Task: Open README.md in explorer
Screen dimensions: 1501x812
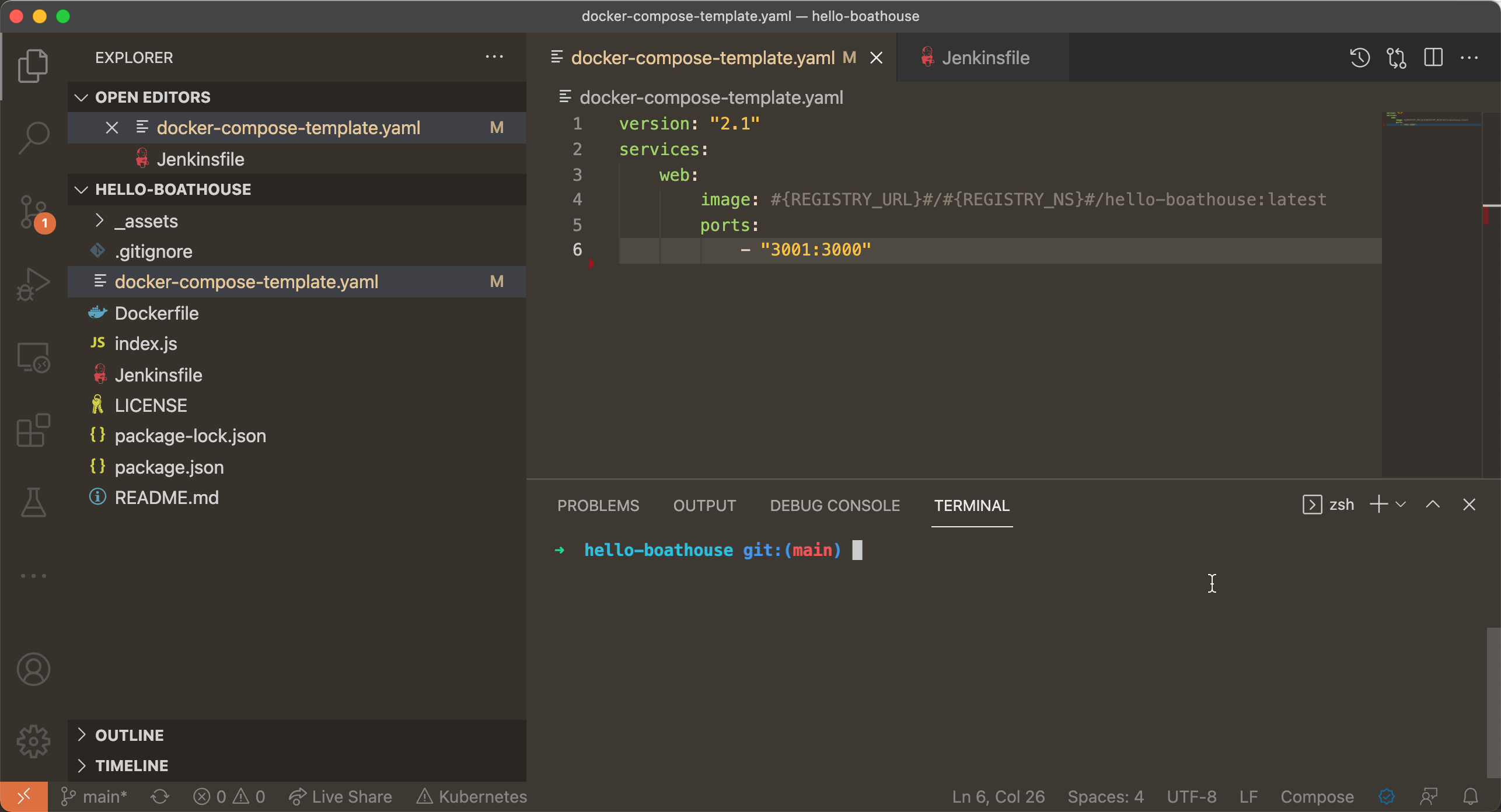Action: pos(297,498)
